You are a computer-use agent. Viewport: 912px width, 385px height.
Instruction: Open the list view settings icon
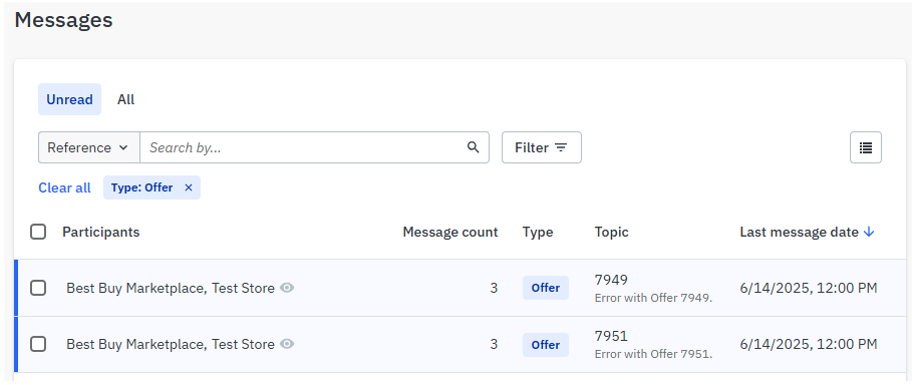point(865,148)
